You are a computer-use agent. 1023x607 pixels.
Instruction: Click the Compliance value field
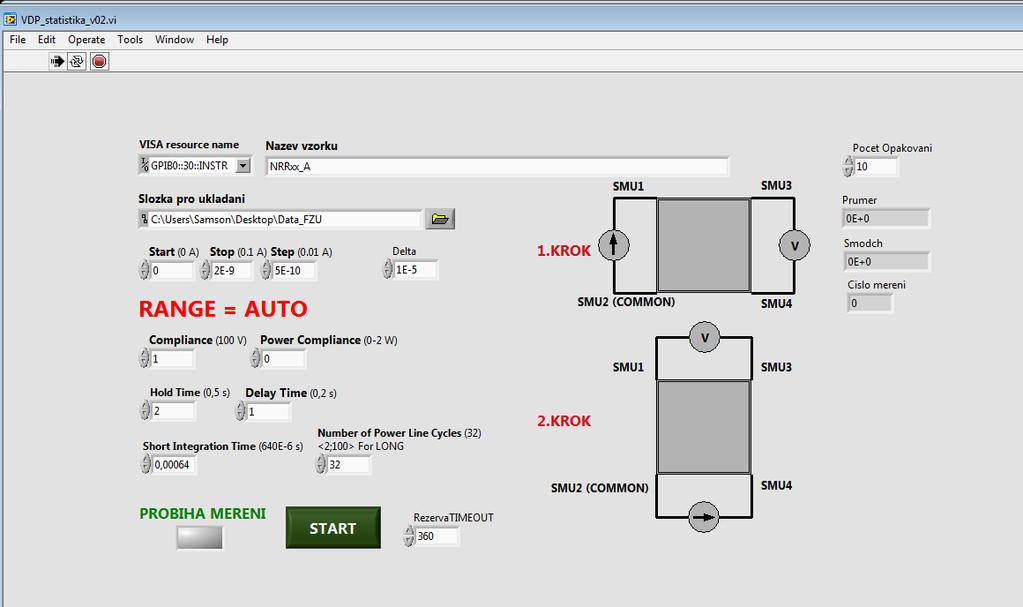coord(172,358)
